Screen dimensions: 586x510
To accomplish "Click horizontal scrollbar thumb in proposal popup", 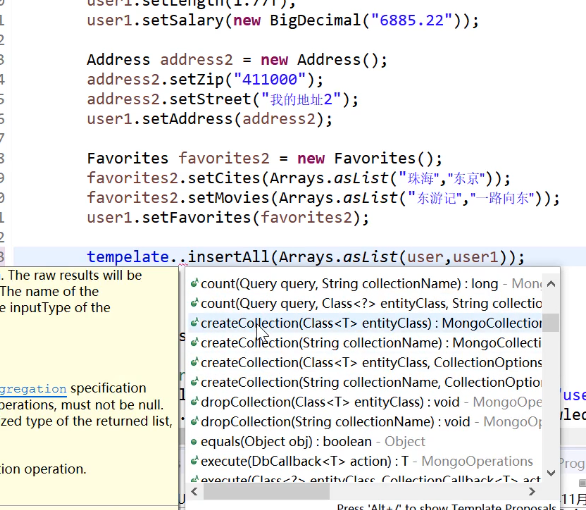I will coord(266,492).
